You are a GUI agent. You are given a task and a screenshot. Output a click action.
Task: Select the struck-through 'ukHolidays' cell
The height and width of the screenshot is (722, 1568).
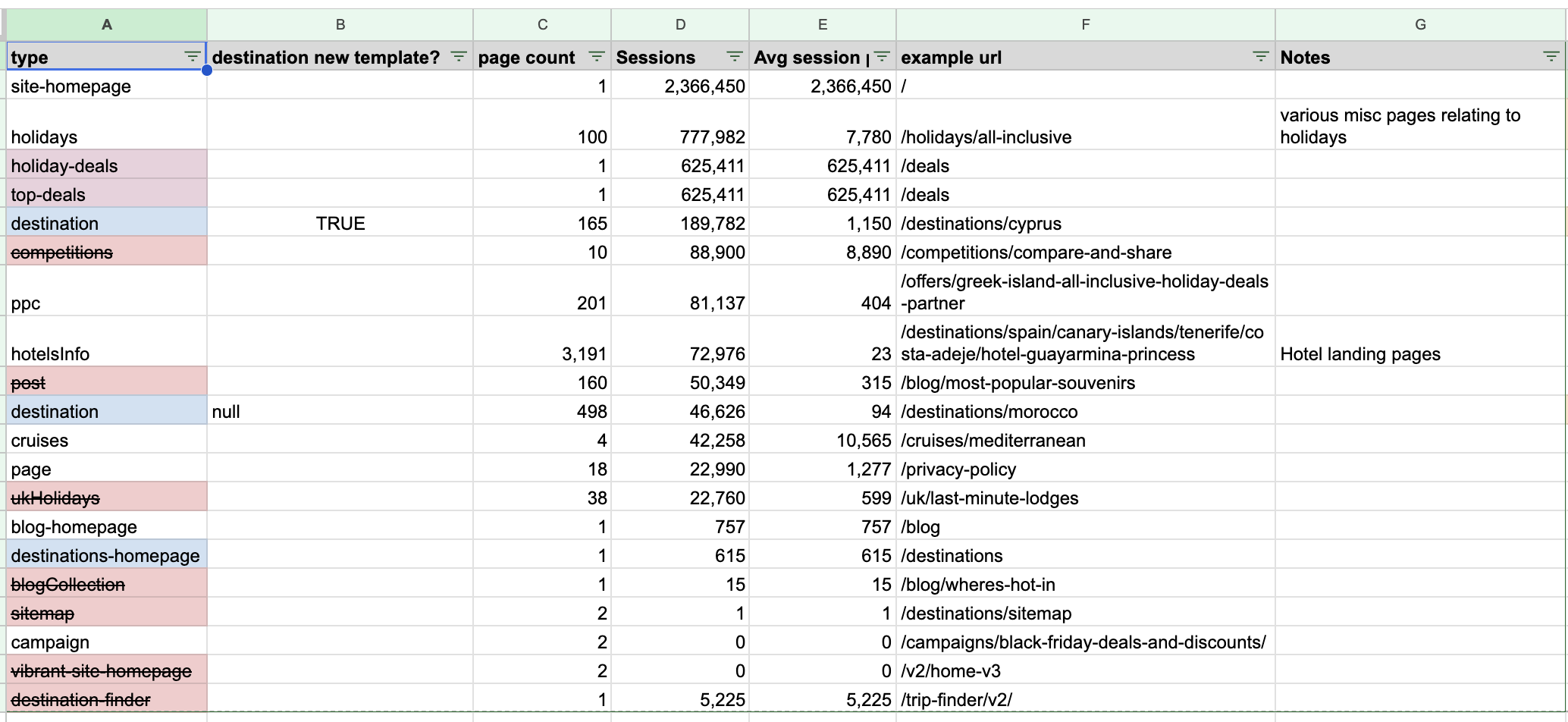point(107,498)
